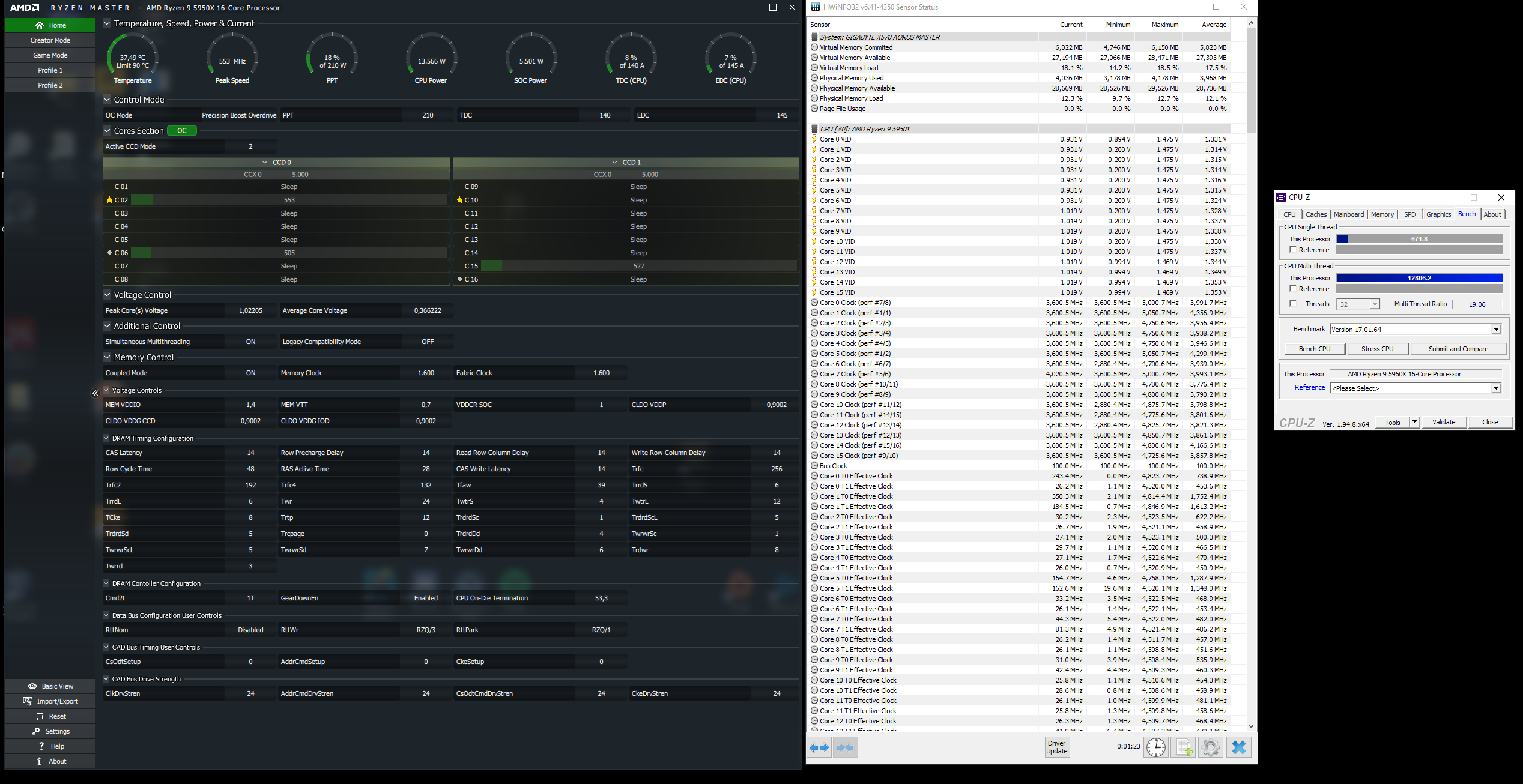
Task: Click Virtual Memory Commited sensor icon
Action: click(814, 47)
